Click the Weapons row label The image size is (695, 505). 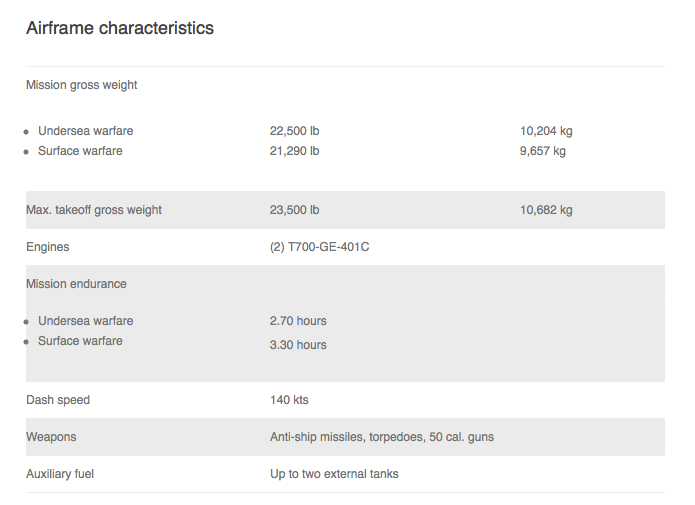[x=51, y=437]
